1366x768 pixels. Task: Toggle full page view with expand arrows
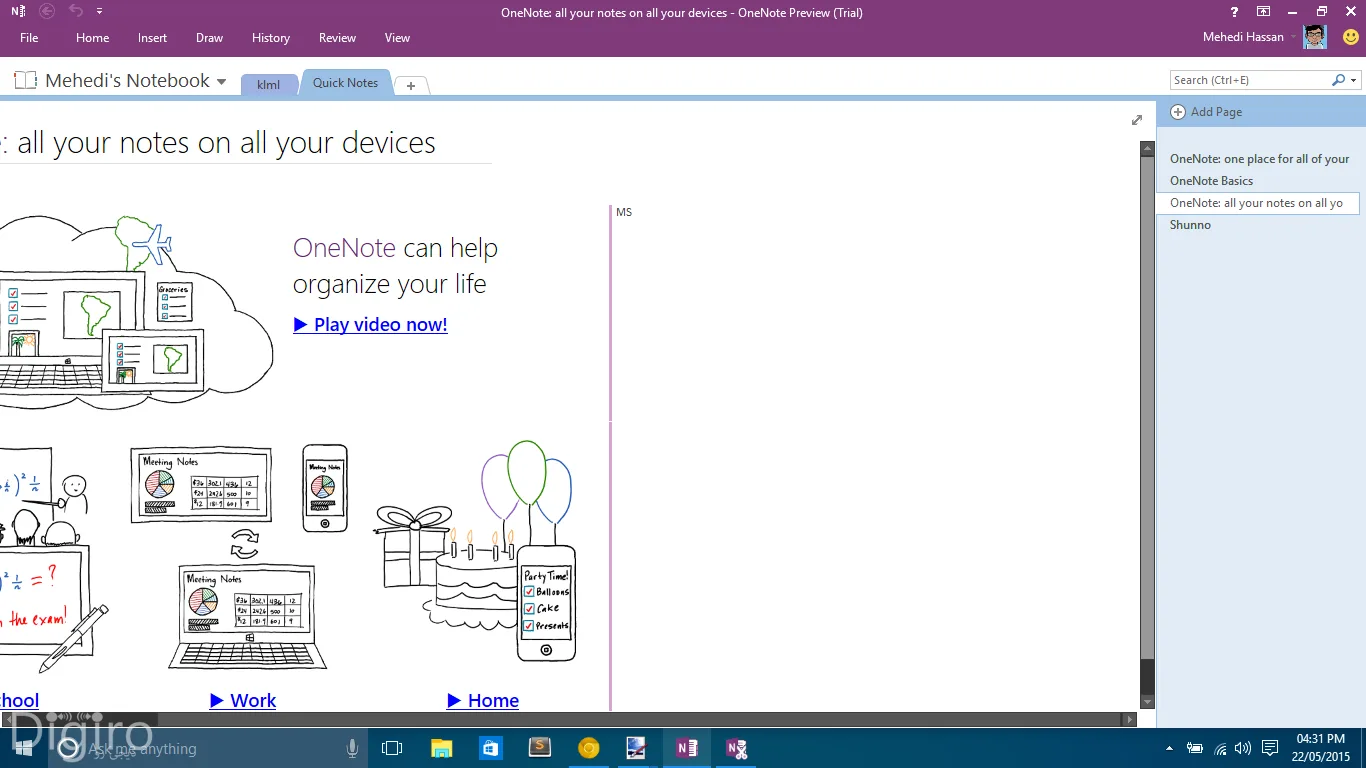click(x=1137, y=120)
